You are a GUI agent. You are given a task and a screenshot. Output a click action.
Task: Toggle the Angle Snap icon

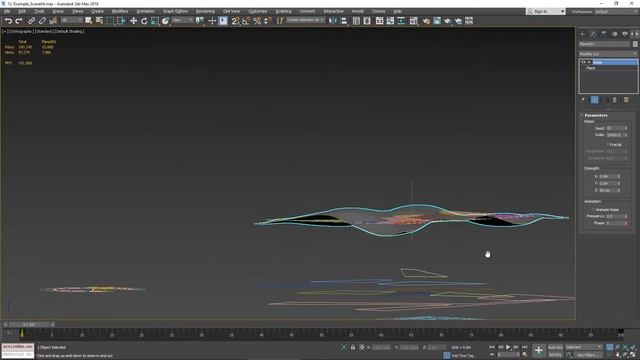pos(246,21)
